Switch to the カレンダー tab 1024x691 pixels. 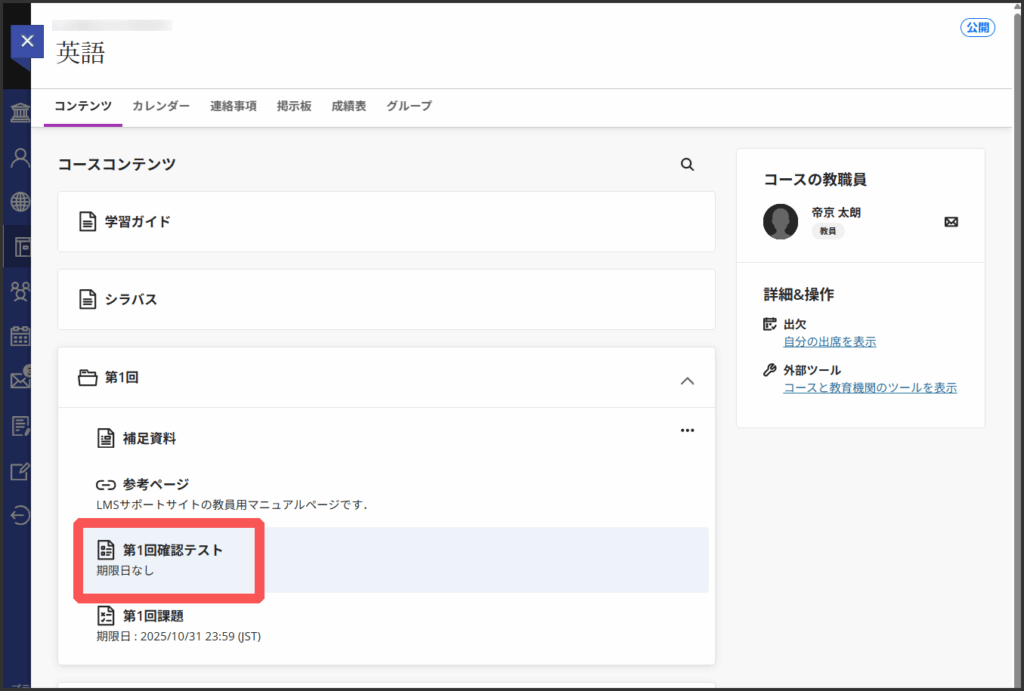[x=161, y=106]
